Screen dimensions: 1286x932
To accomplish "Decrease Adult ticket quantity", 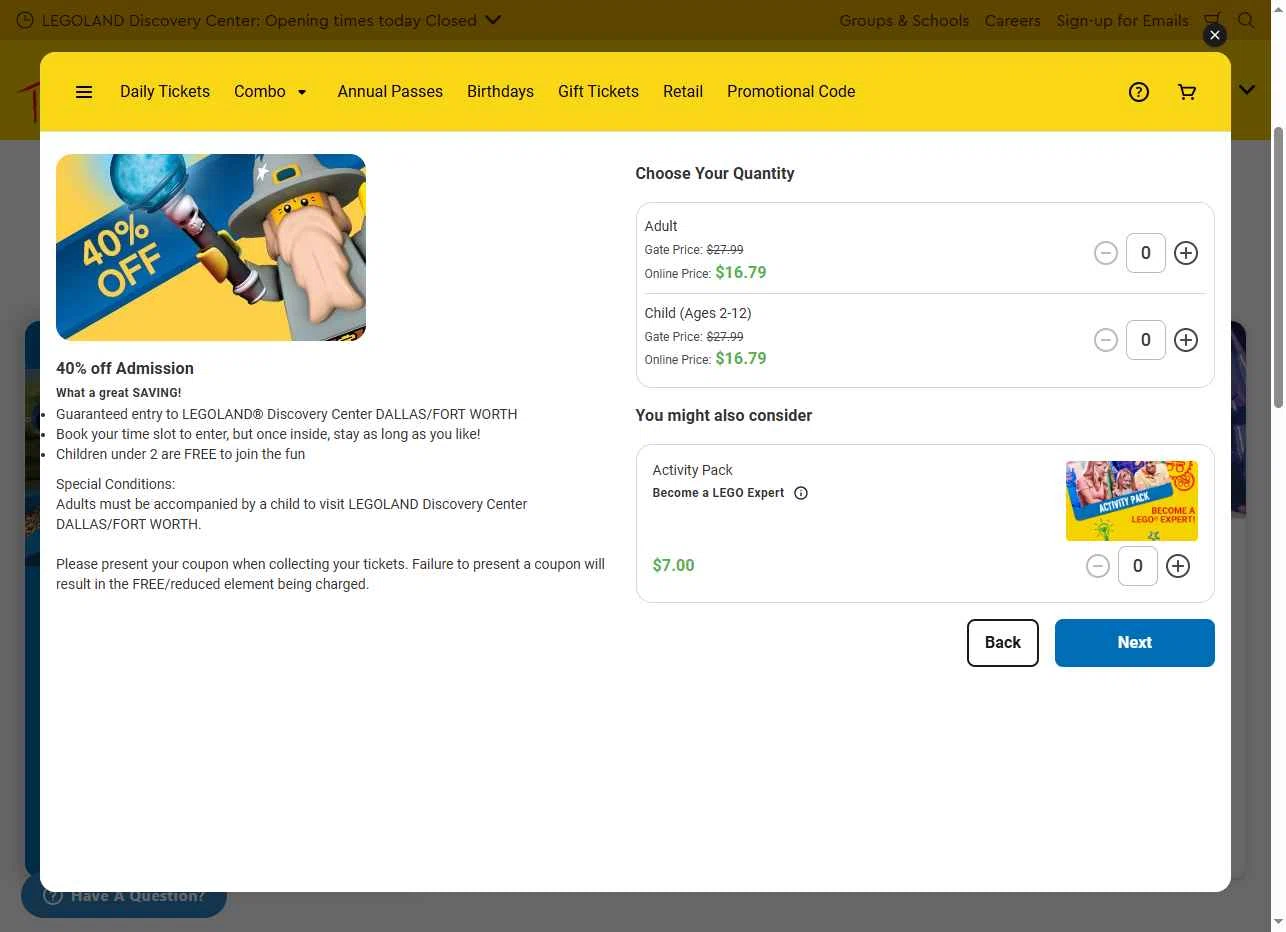I will 1106,253.
